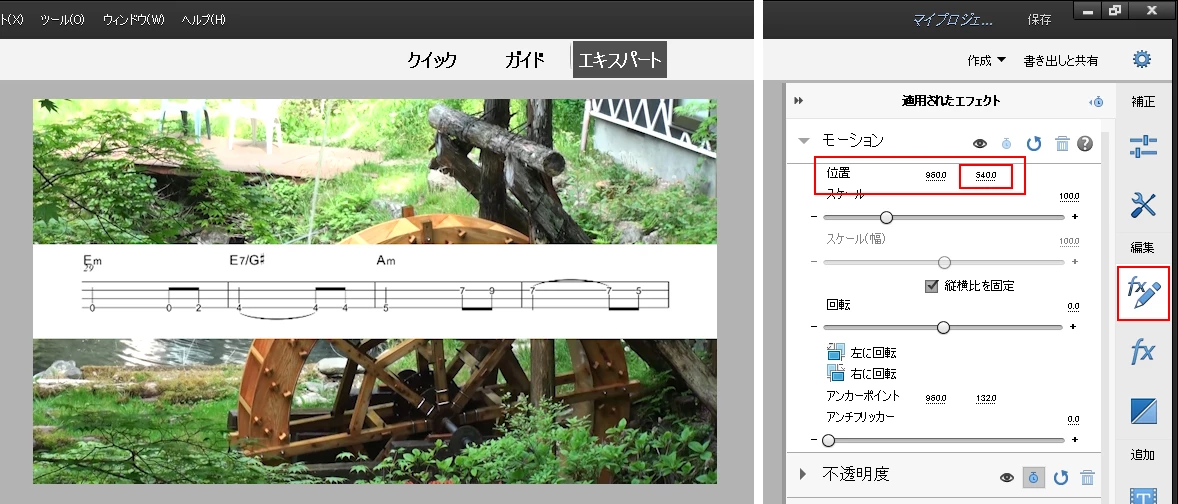Click 編集 label in side panel
This screenshot has width=1178, height=504.
[1143, 247]
